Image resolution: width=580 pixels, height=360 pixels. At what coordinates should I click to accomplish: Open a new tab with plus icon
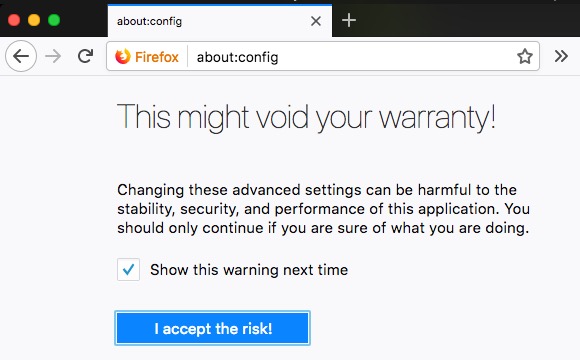coord(349,20)
